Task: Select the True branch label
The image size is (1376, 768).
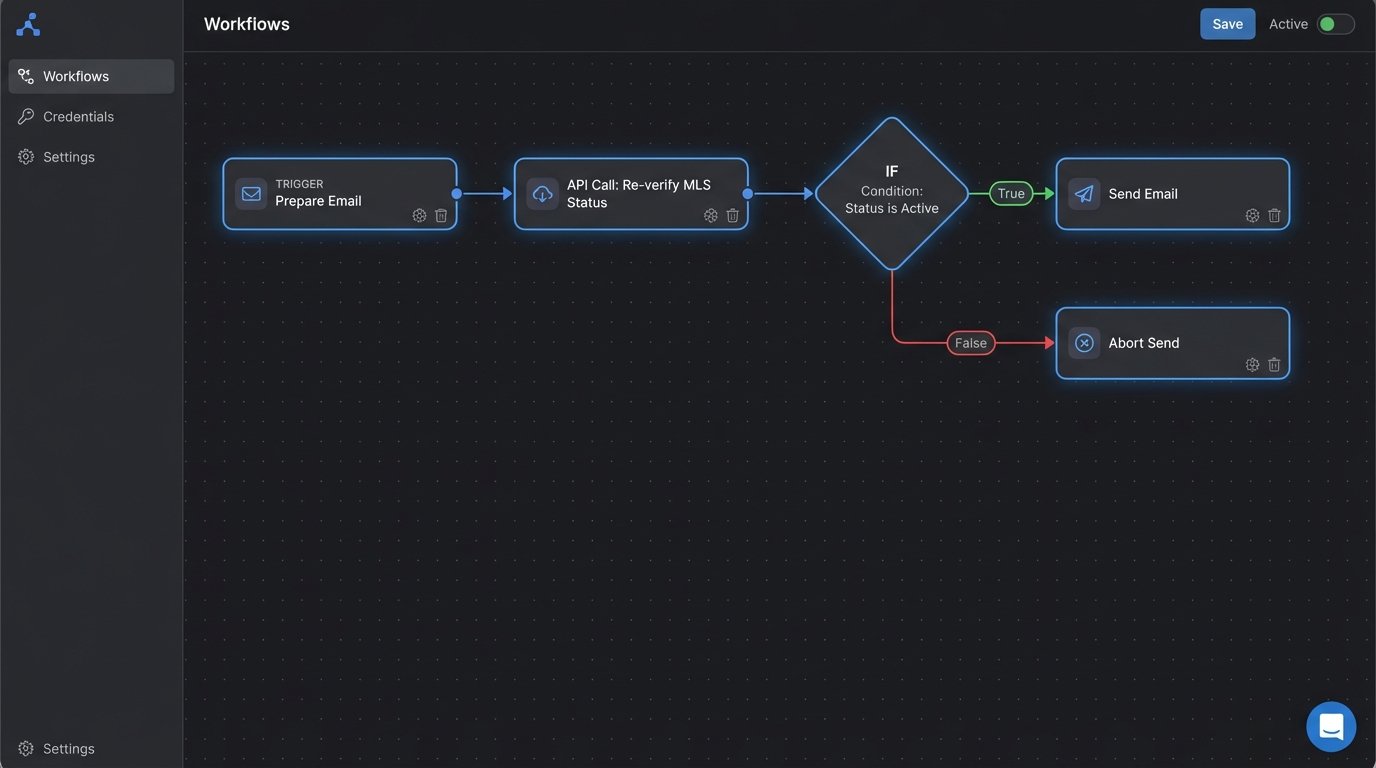Action: pos(1011,194)
